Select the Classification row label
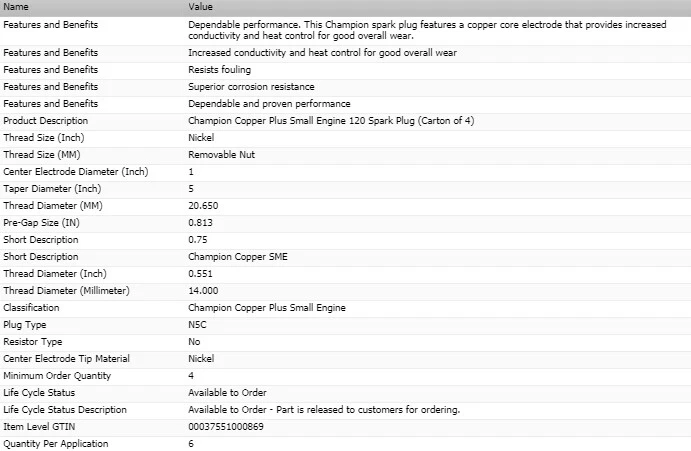This screenshot has height=451, width=691. click(31, 308)
